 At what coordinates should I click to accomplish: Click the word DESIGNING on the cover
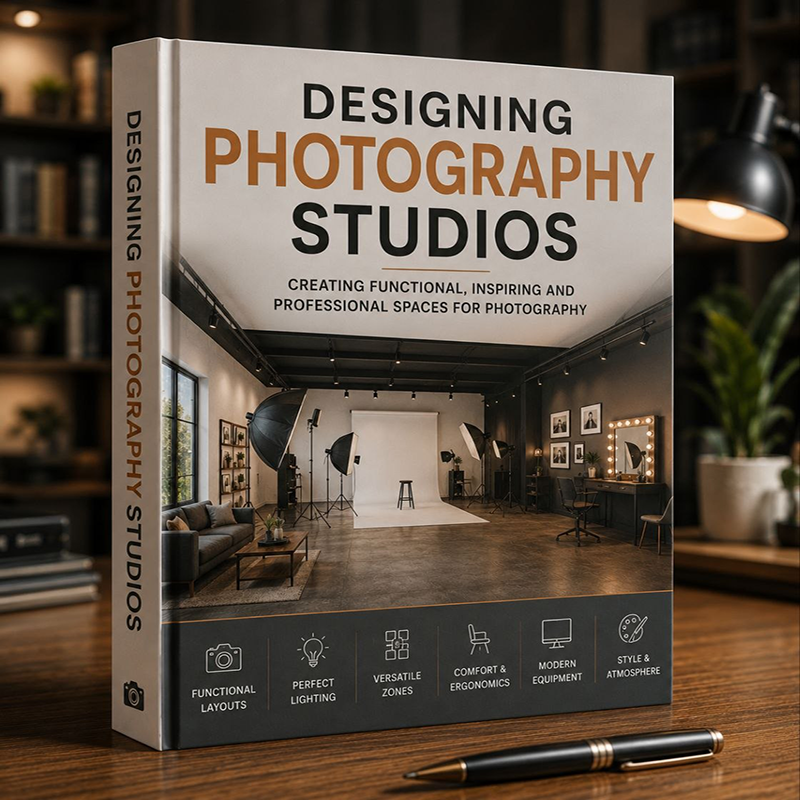coord(437,107)
